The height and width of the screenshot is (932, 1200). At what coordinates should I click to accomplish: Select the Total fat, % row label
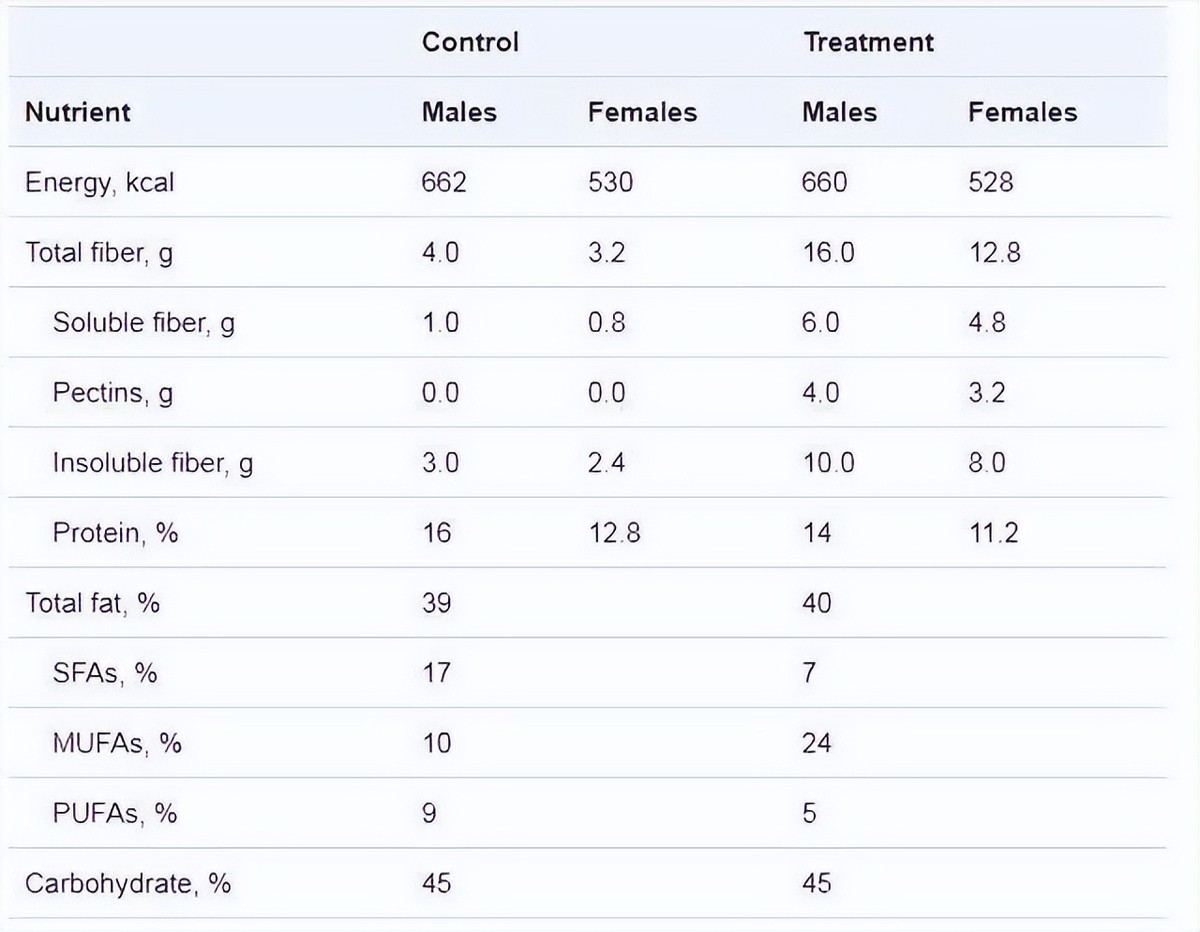tap(92, 602)
